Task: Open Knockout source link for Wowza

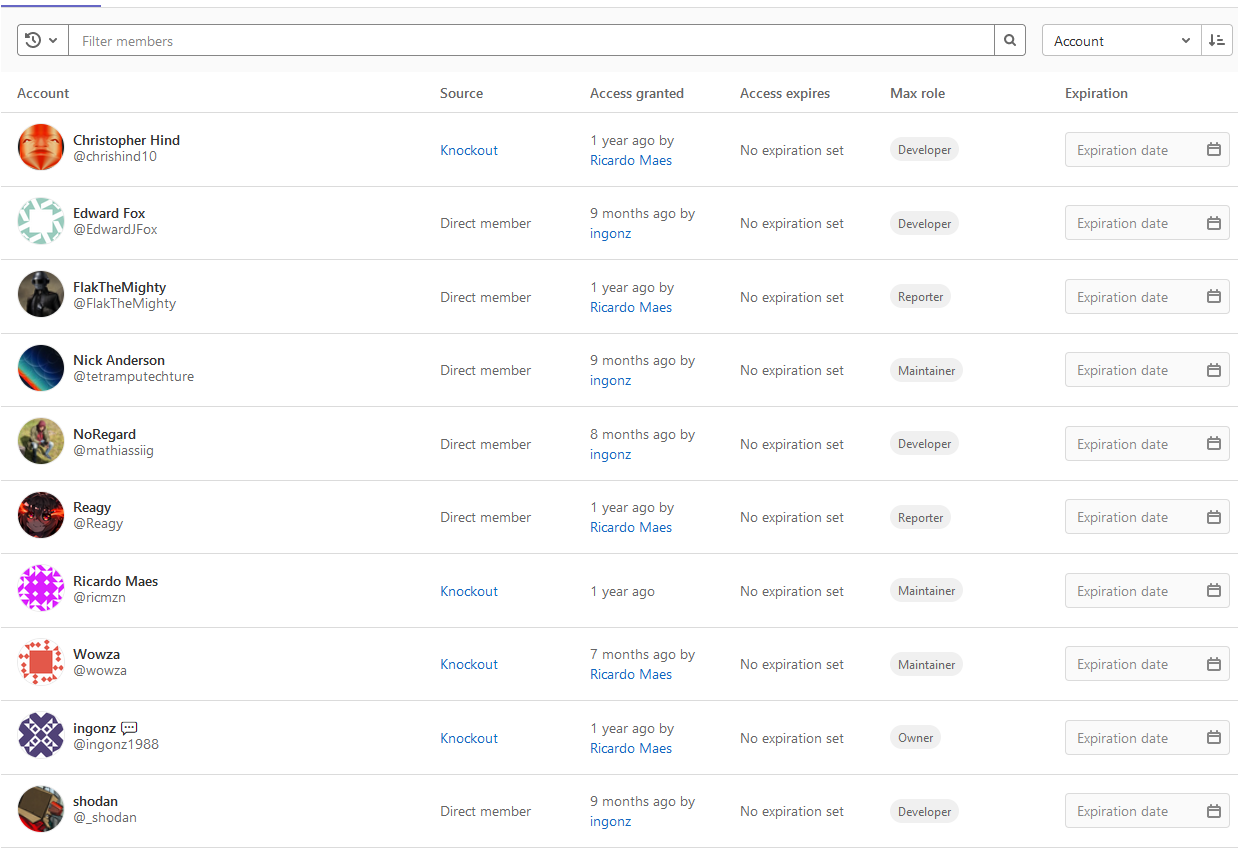Action: [469, 664]
